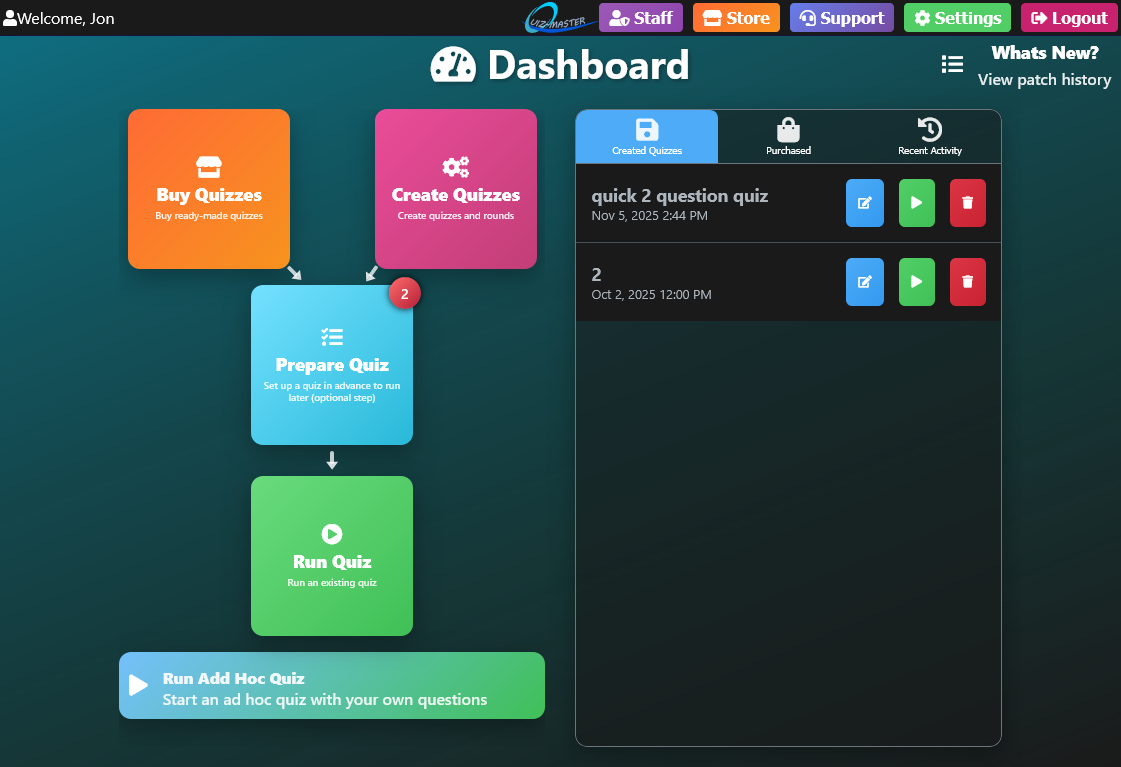Open Settings from the top bar
1121x767 pixels.
pyautogui.click(x=957, y=17)
